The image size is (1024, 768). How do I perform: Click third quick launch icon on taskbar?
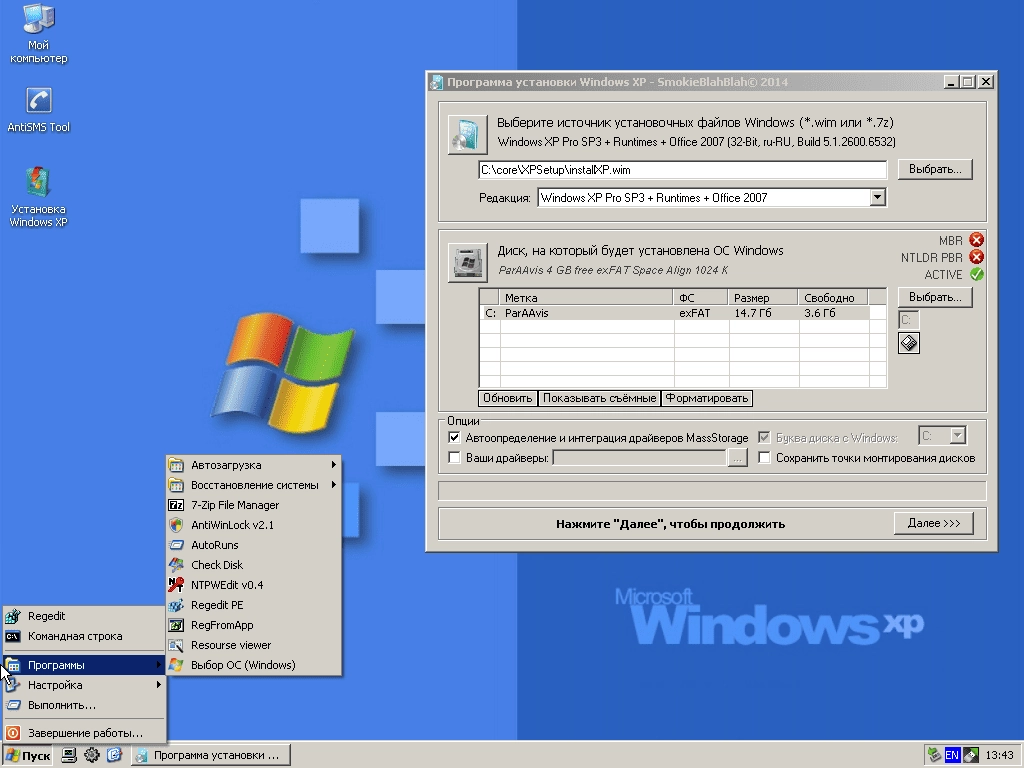click(114, 755)
